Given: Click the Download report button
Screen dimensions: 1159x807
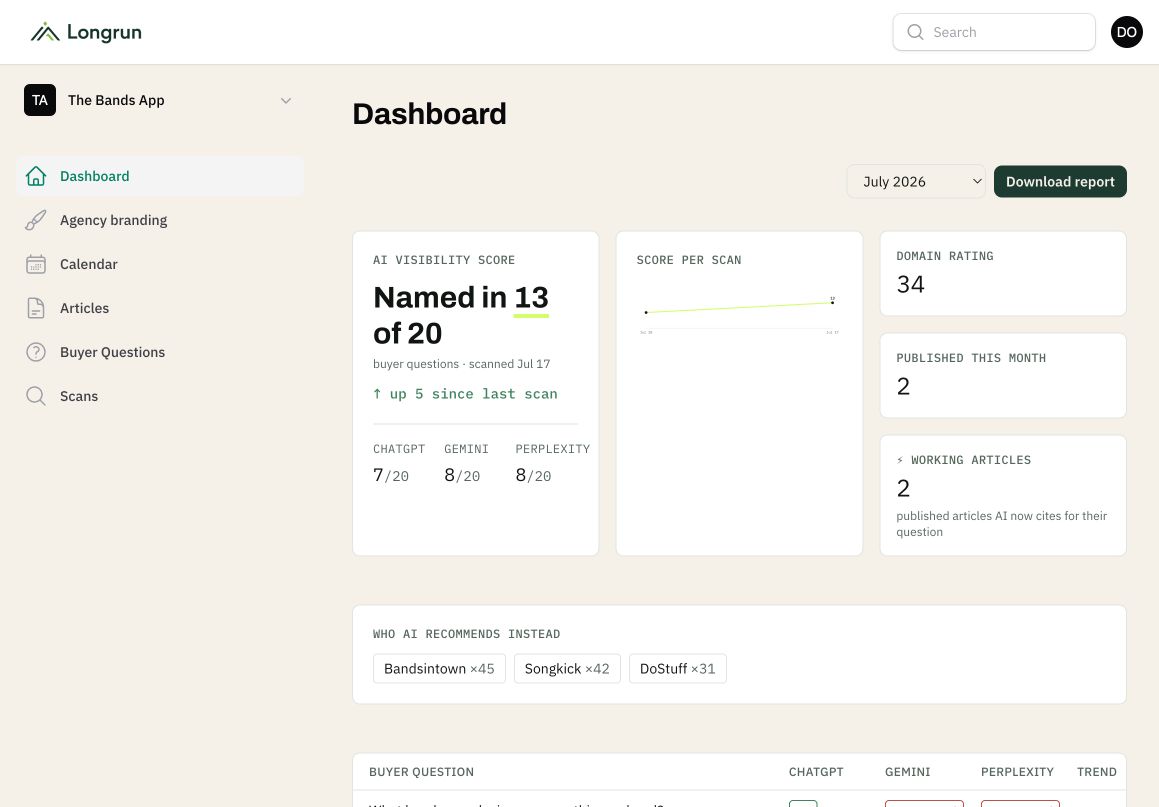Looking at the screenshot, I should (1060, 182).
